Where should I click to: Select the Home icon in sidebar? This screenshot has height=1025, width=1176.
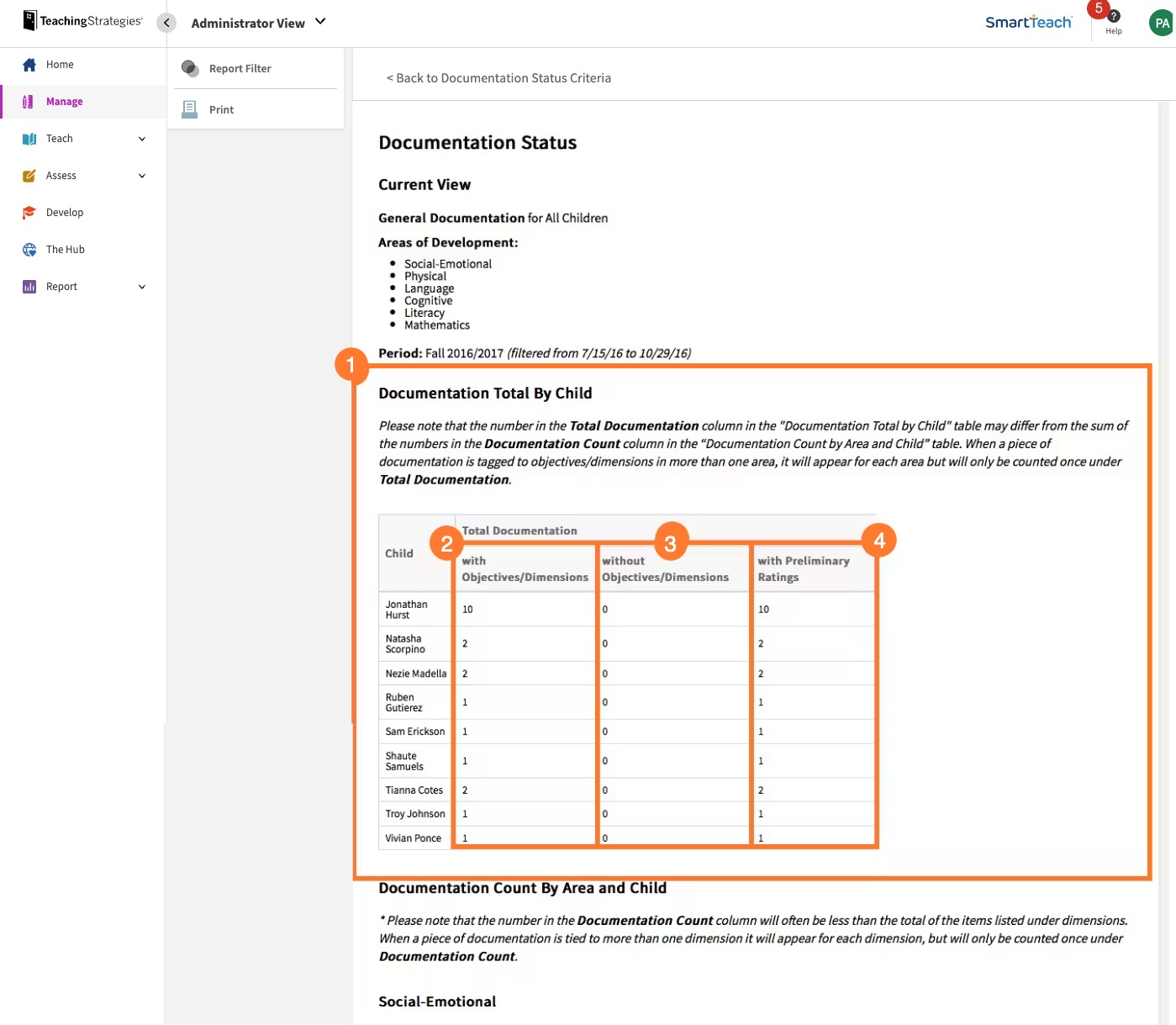[x=29, y=64]
